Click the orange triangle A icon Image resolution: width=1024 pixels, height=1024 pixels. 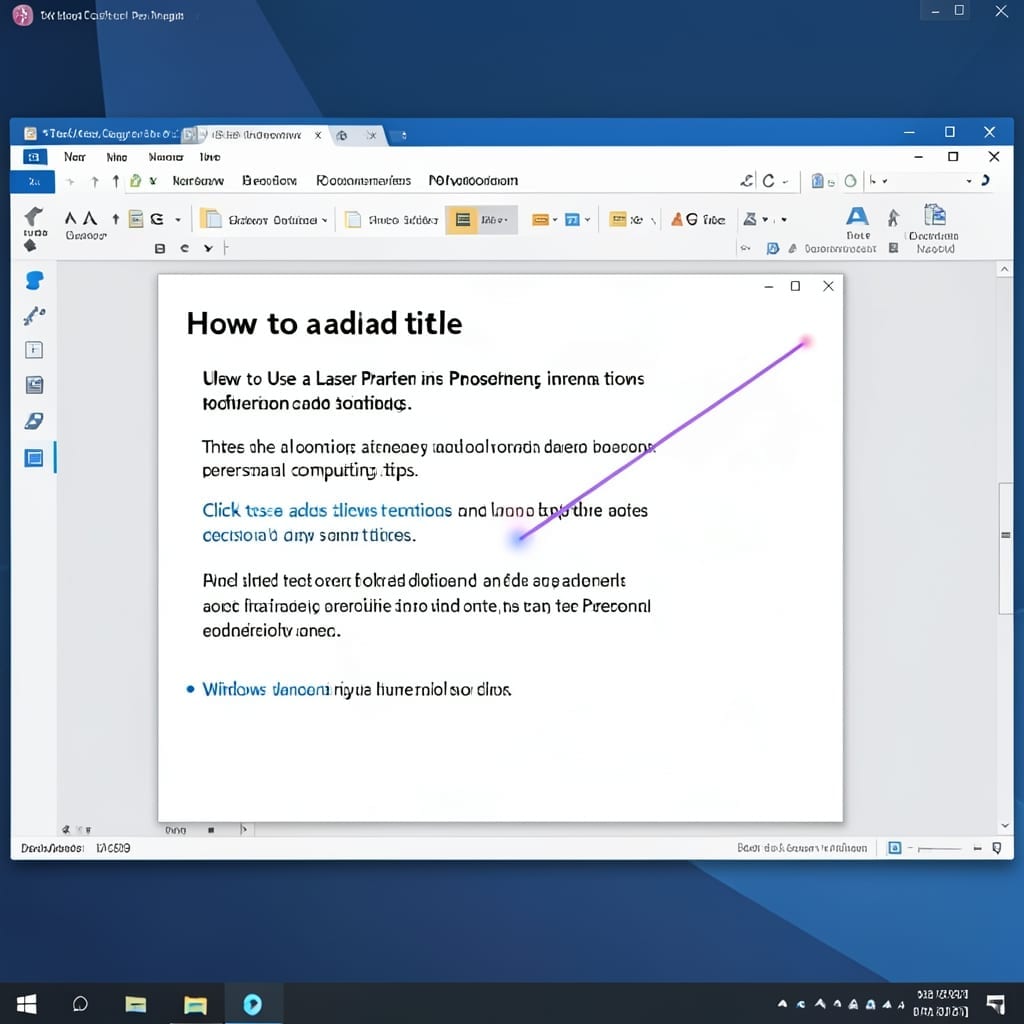677,219
